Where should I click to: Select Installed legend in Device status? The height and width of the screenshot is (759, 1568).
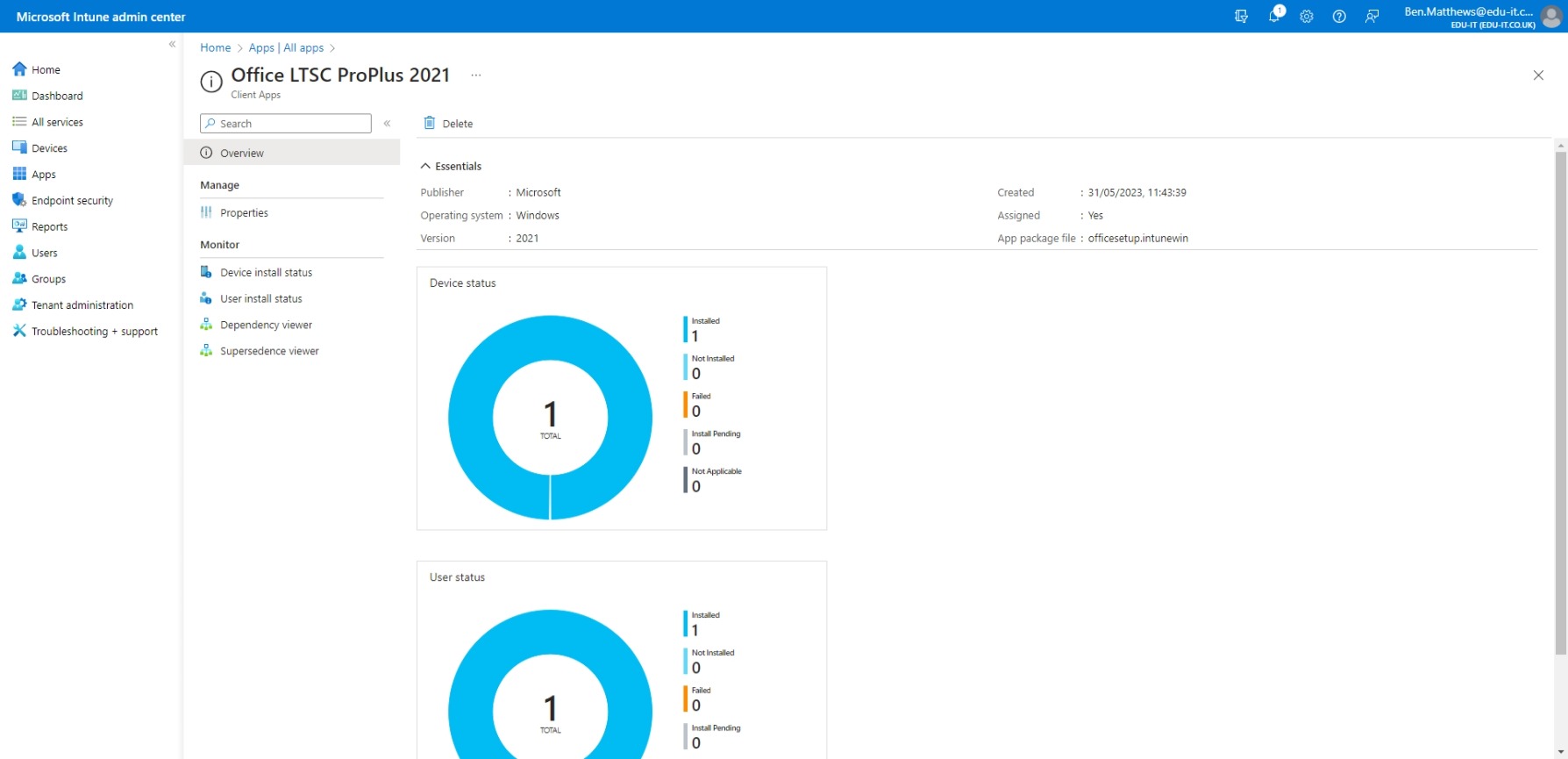coord(702,329)
